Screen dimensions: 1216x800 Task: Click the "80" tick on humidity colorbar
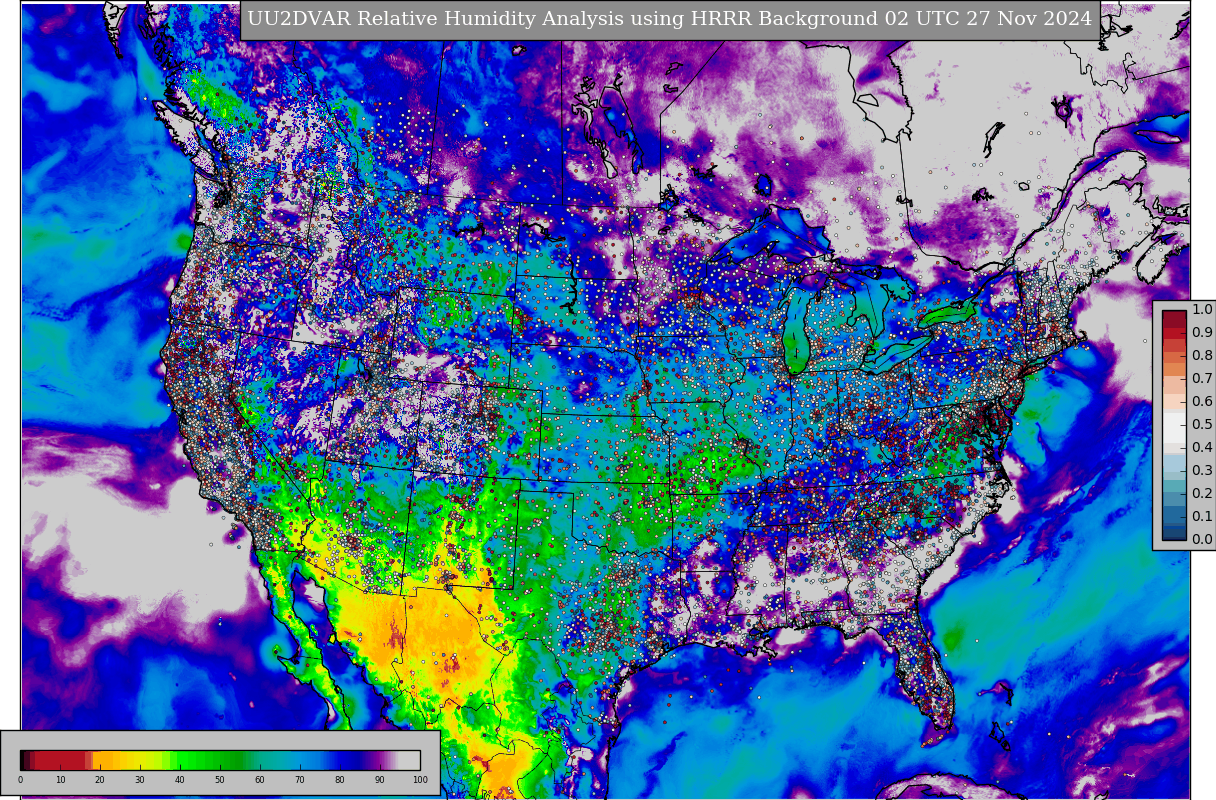click(340, 780)
